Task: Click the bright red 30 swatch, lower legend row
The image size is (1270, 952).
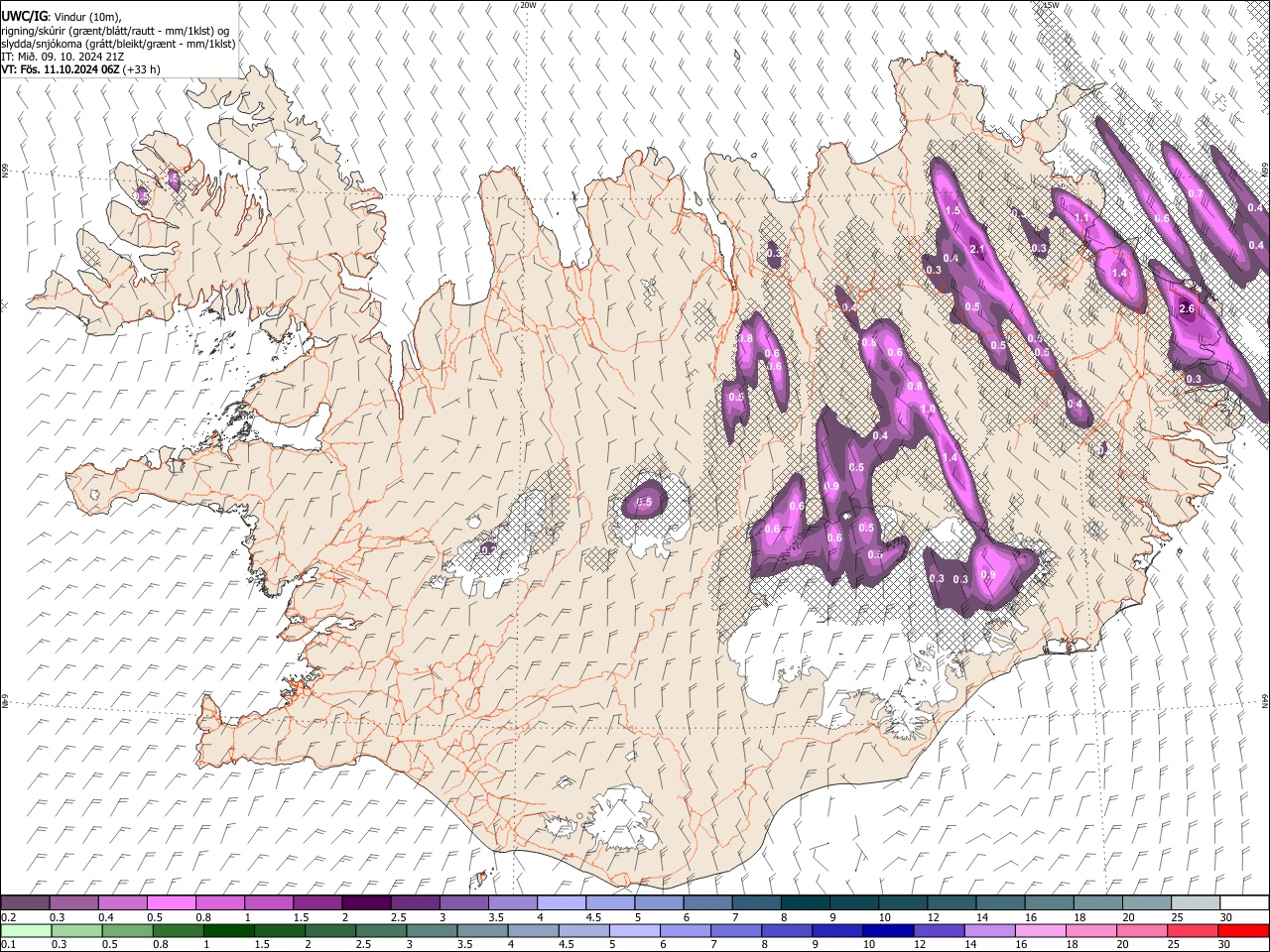Action: coord(1242,930)
